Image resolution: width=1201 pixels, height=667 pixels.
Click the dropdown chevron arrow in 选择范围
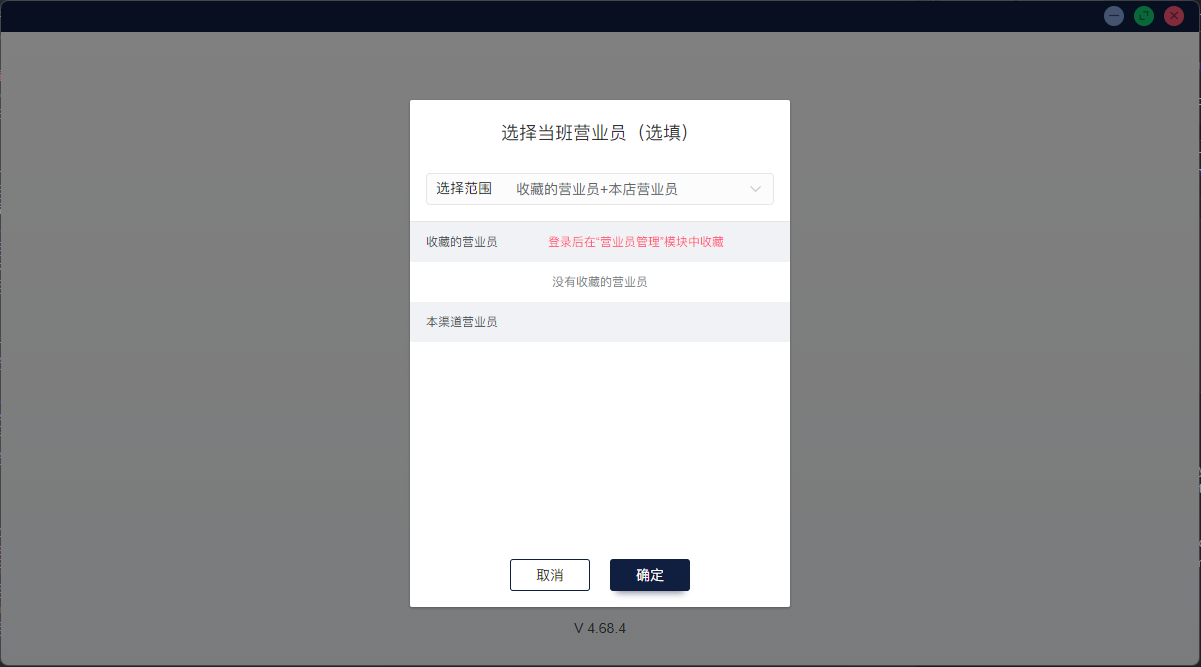(x=756, y=189)
